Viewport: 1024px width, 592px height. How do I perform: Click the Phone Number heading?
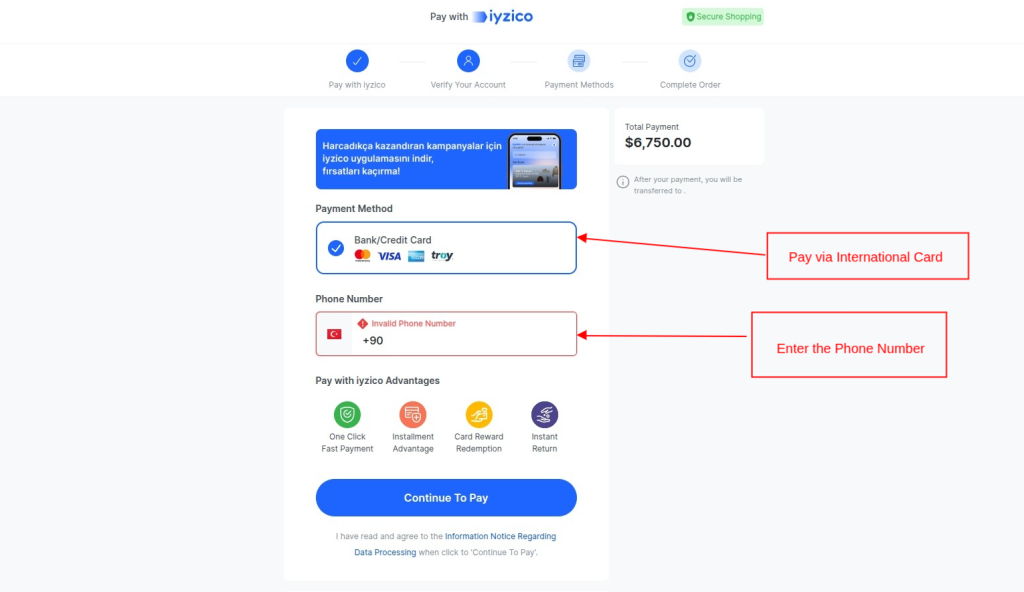349,299
